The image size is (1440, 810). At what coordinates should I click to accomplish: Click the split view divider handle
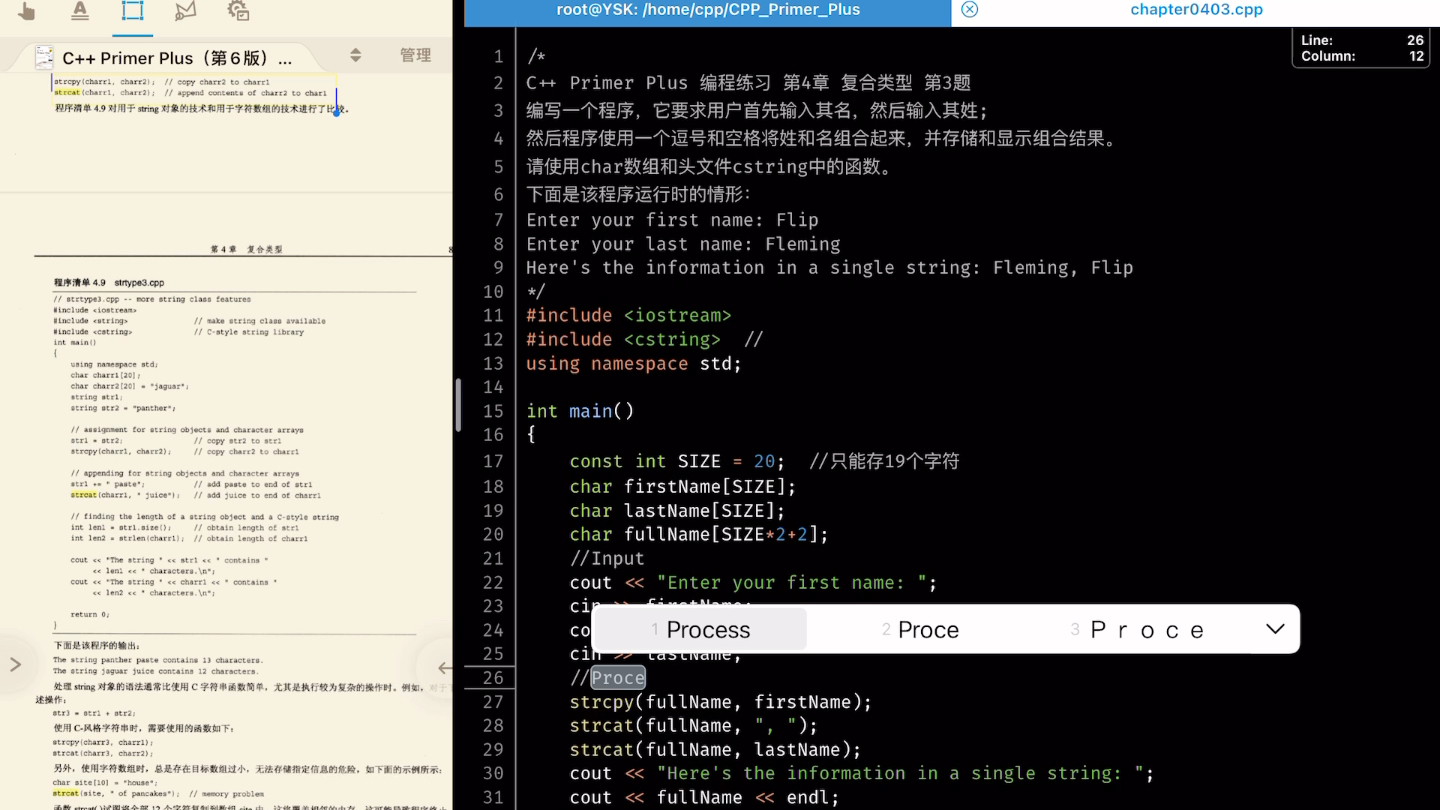458,405
